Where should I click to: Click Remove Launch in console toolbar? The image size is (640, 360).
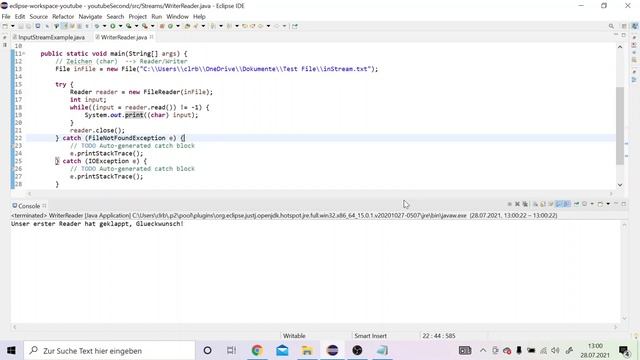click(517, 204)
